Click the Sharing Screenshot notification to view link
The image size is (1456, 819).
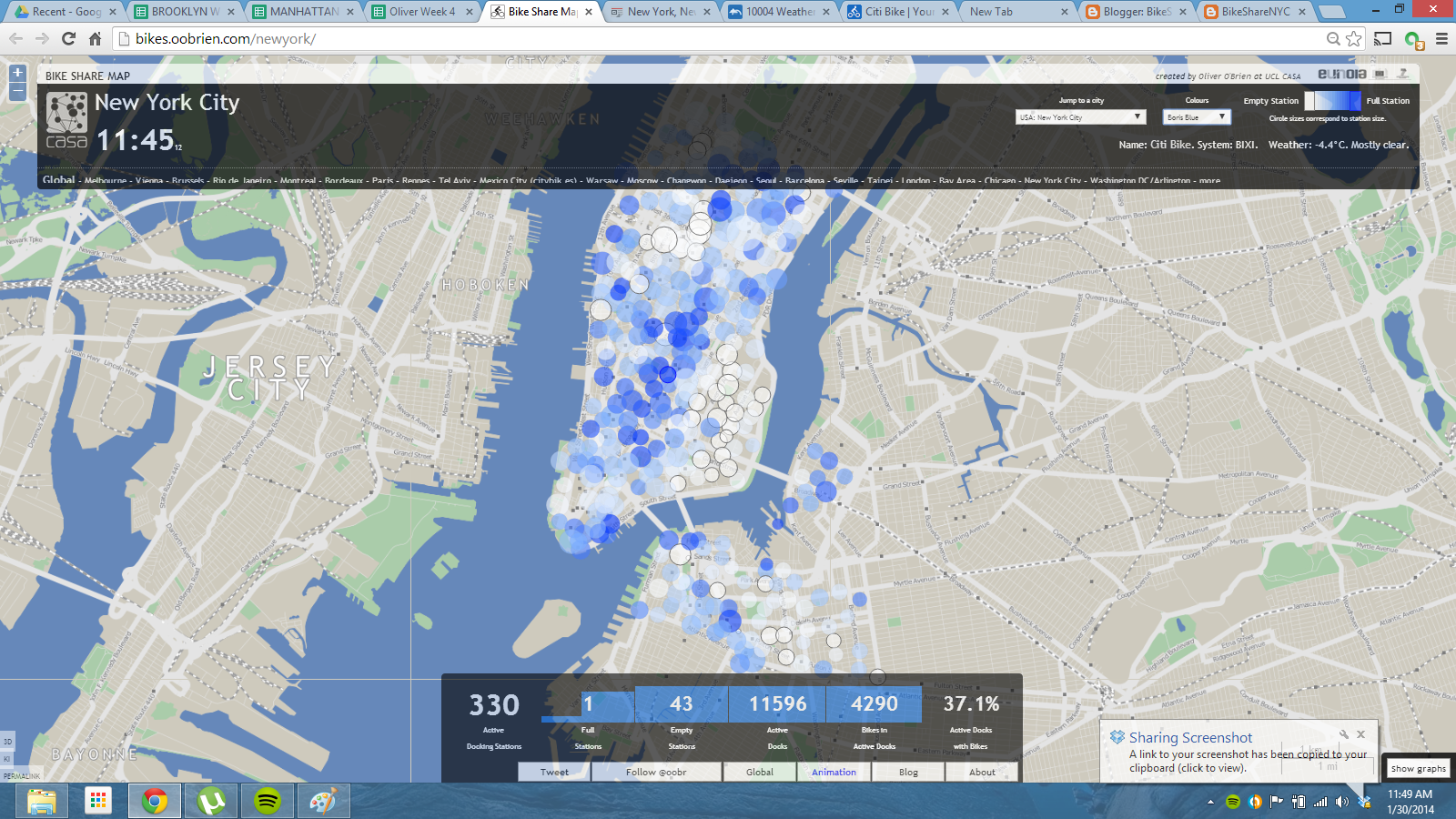tap(1239, 752)
